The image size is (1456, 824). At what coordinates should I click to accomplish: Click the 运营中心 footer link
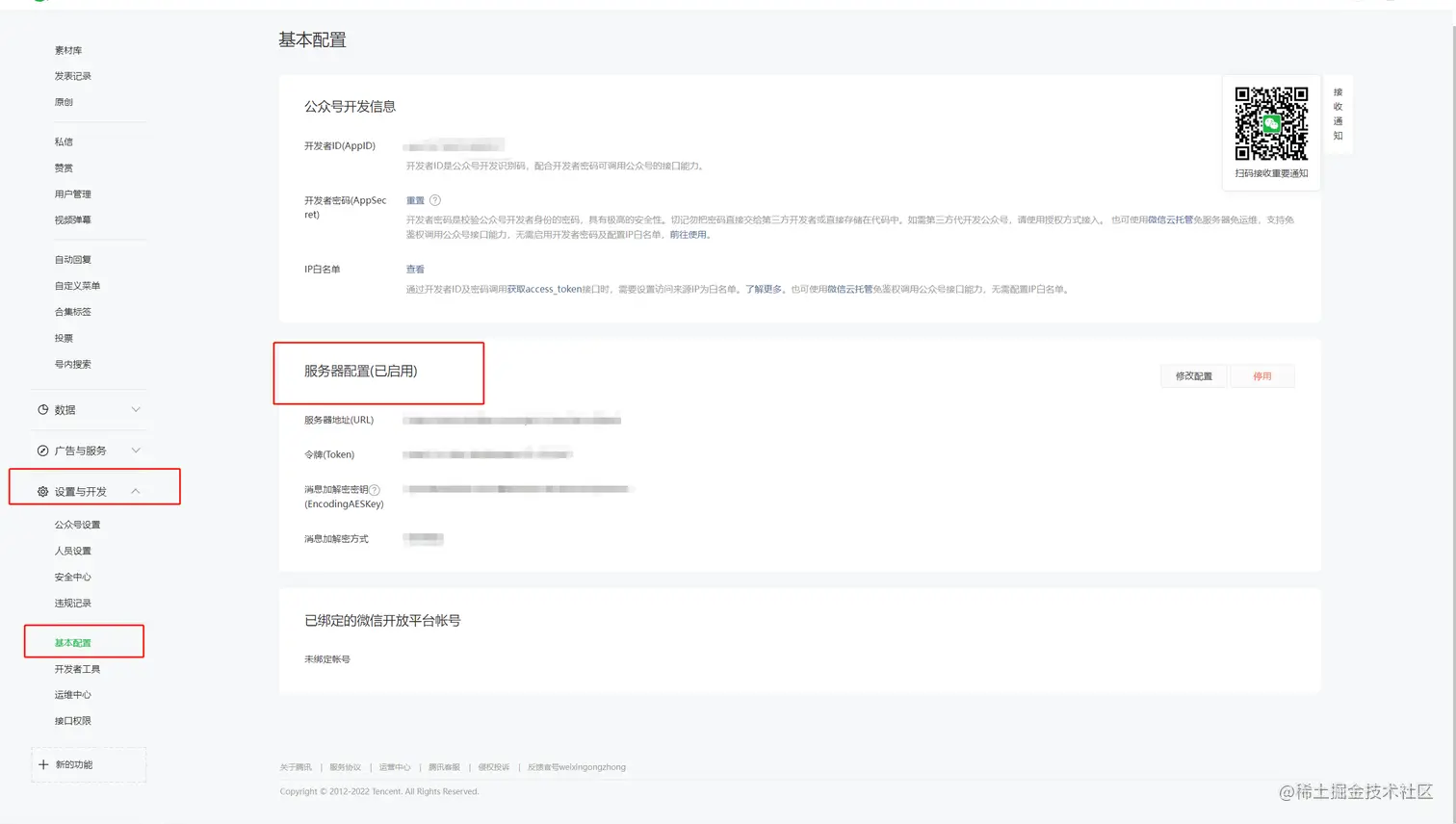point(395,768)
